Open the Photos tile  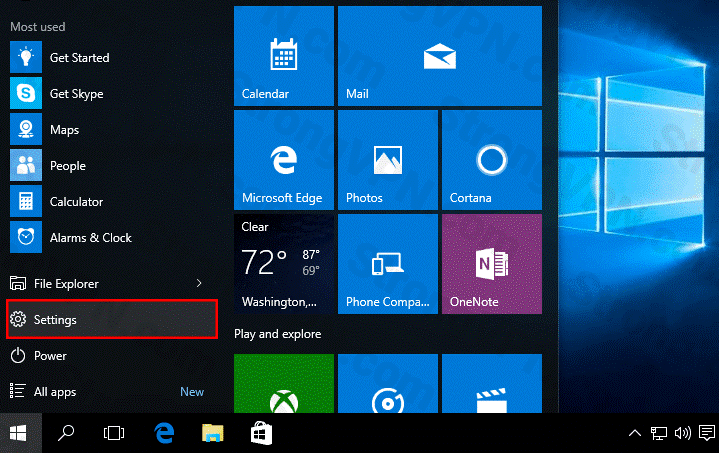388,160
